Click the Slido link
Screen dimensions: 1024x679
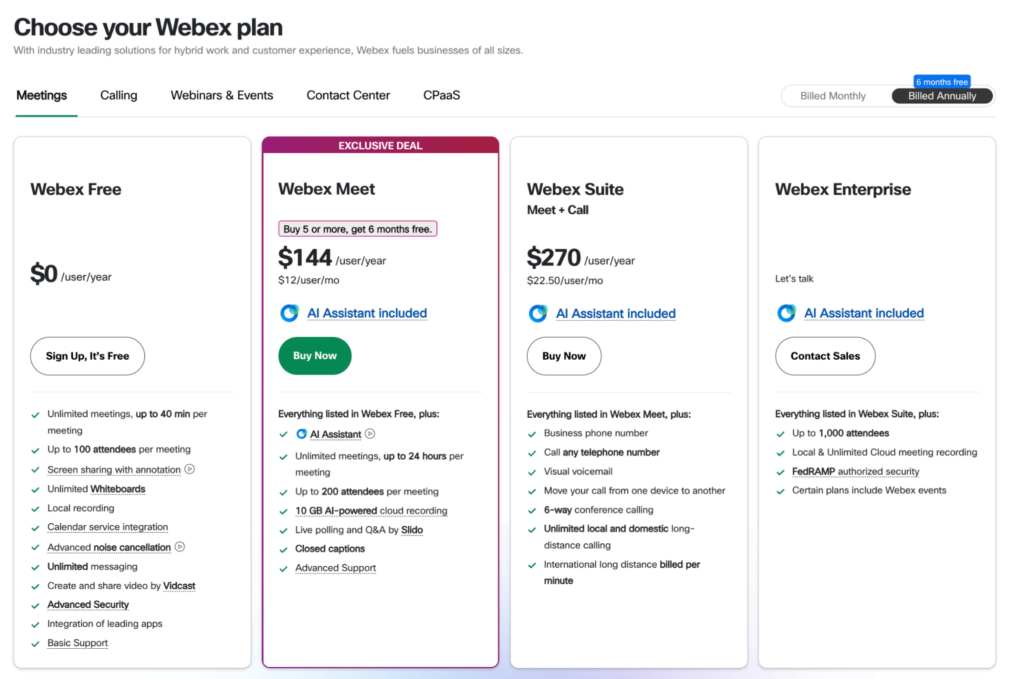tap(412, 530)
